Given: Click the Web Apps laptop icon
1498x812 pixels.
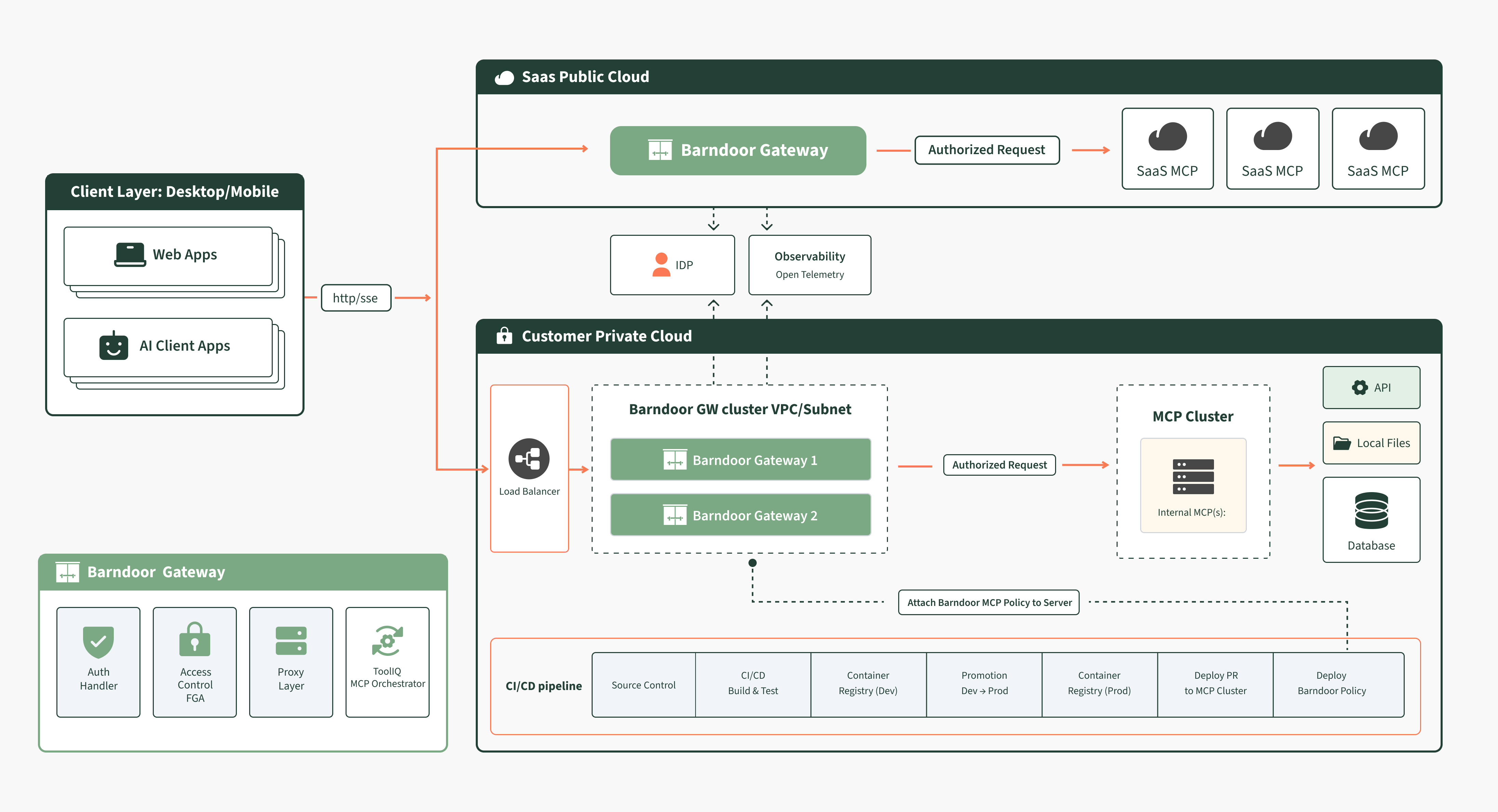Looking at the screenshot, I should (130, 255).
